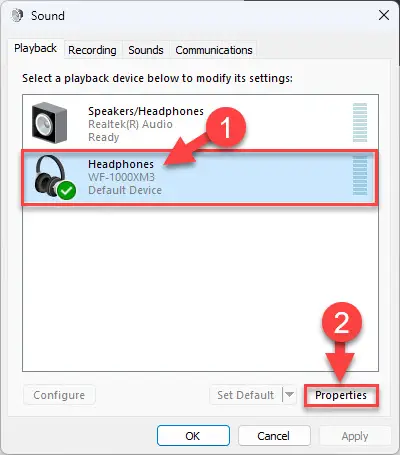Open the Communications tab
Image resolution: width=400 pixels, height=455 pixels.
(x=214, y=50)
